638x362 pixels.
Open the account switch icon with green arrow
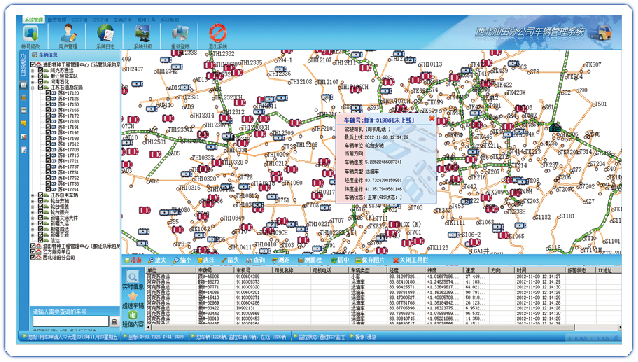[31, 33]
